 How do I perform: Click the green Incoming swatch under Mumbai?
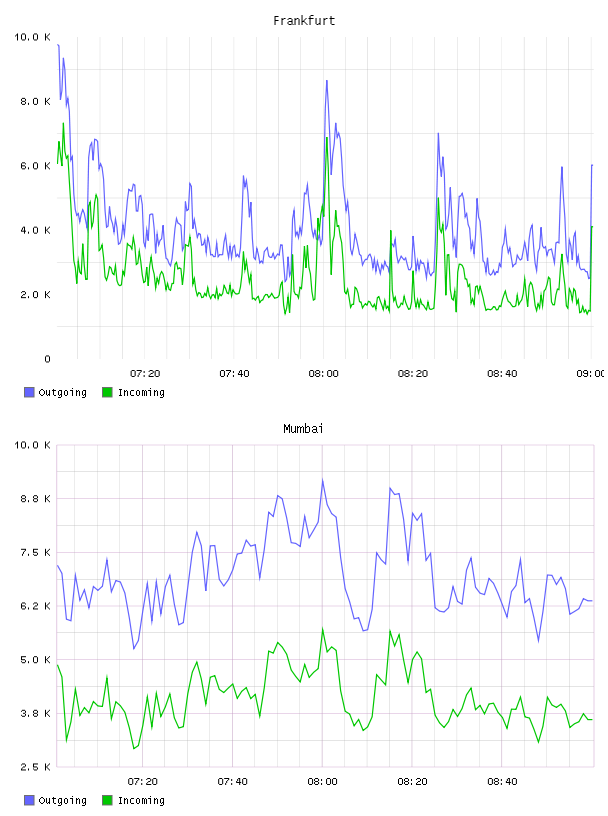coord(107,800)
